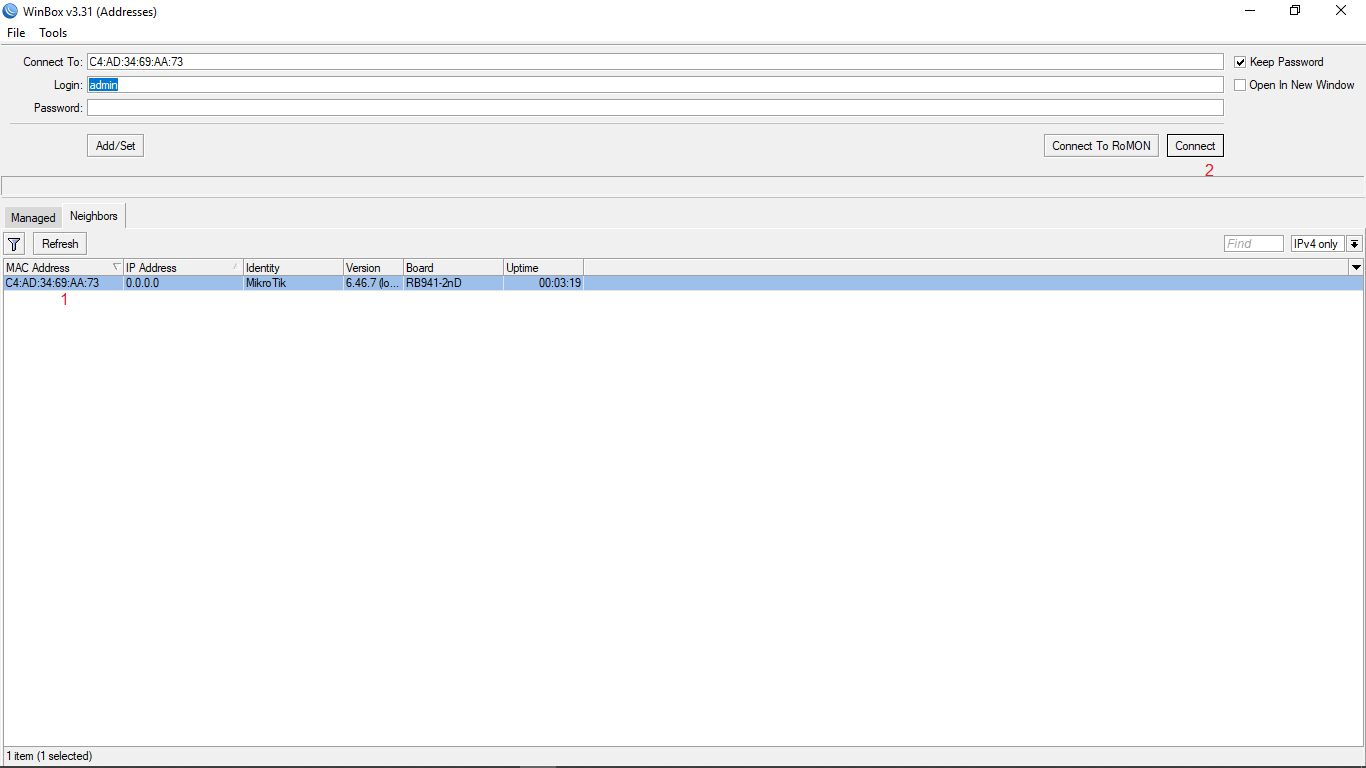This screenshot has width=1366, height=768.
Task: Select MAC address C4:AD:34:69:AA:73 row cell
Action: coord(63,283)
